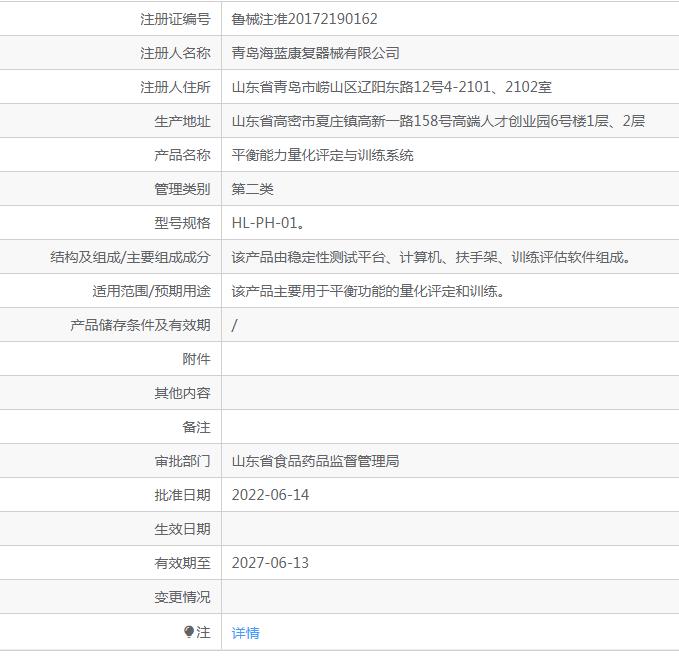Click the 注册人名称 label

[175, 53]
